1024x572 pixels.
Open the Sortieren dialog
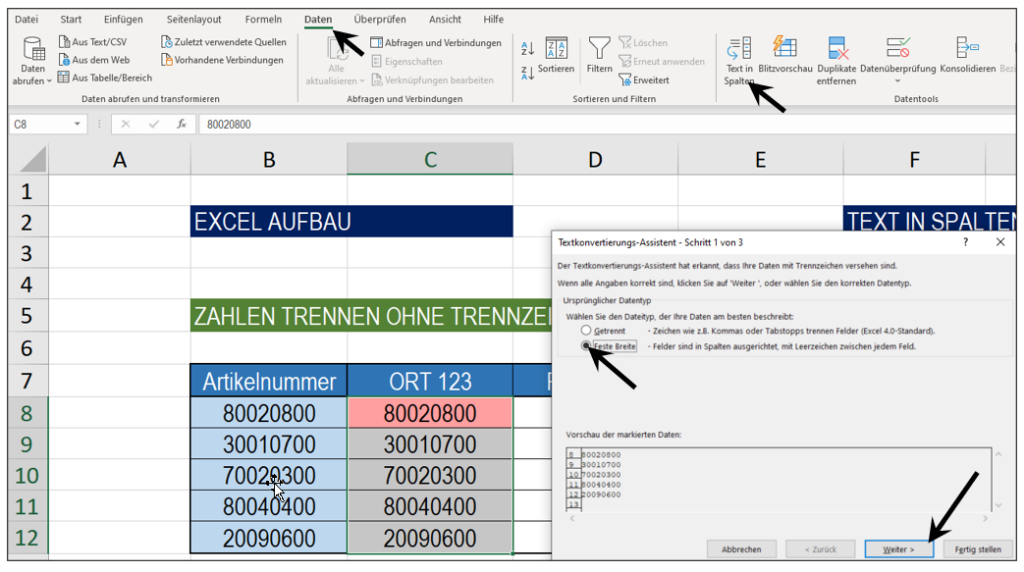pos(556,55)
